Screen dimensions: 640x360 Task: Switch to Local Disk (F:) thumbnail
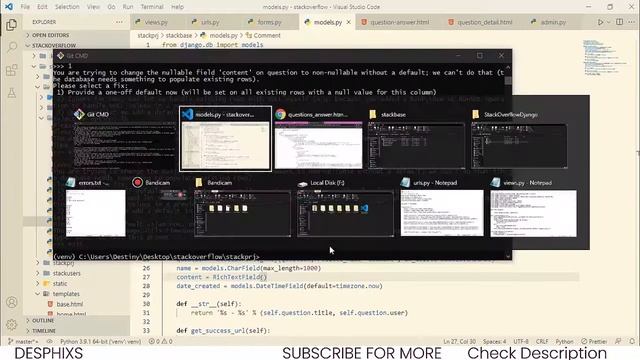[345, 207]
